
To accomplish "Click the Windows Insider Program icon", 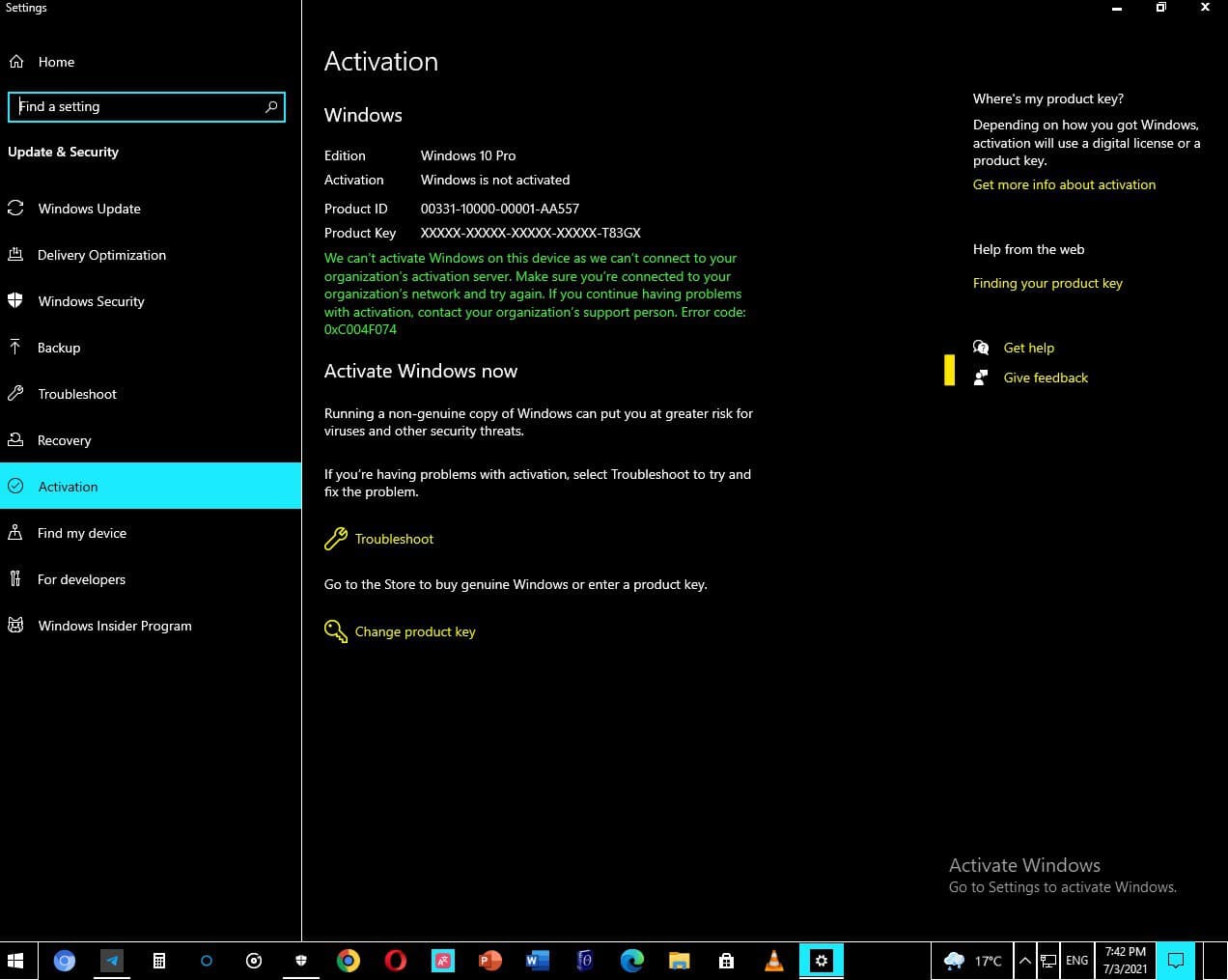I will tap(15, 626).
